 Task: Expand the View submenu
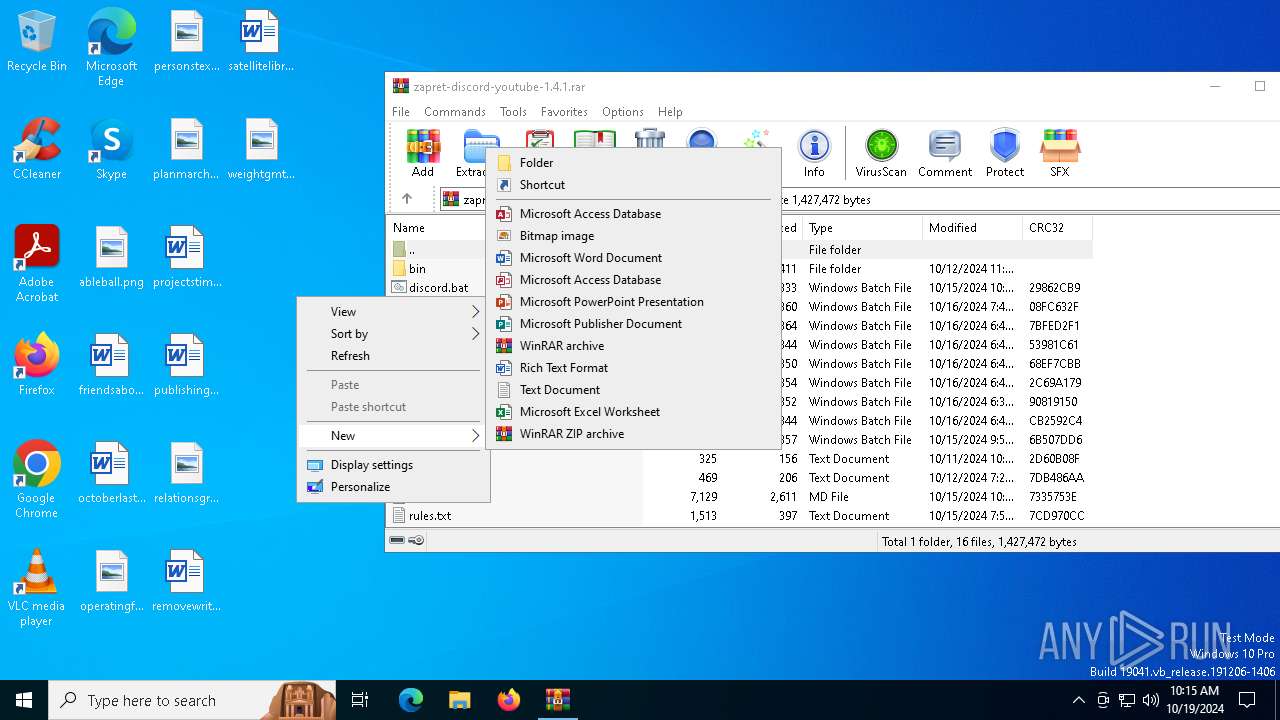coord(394,312)
